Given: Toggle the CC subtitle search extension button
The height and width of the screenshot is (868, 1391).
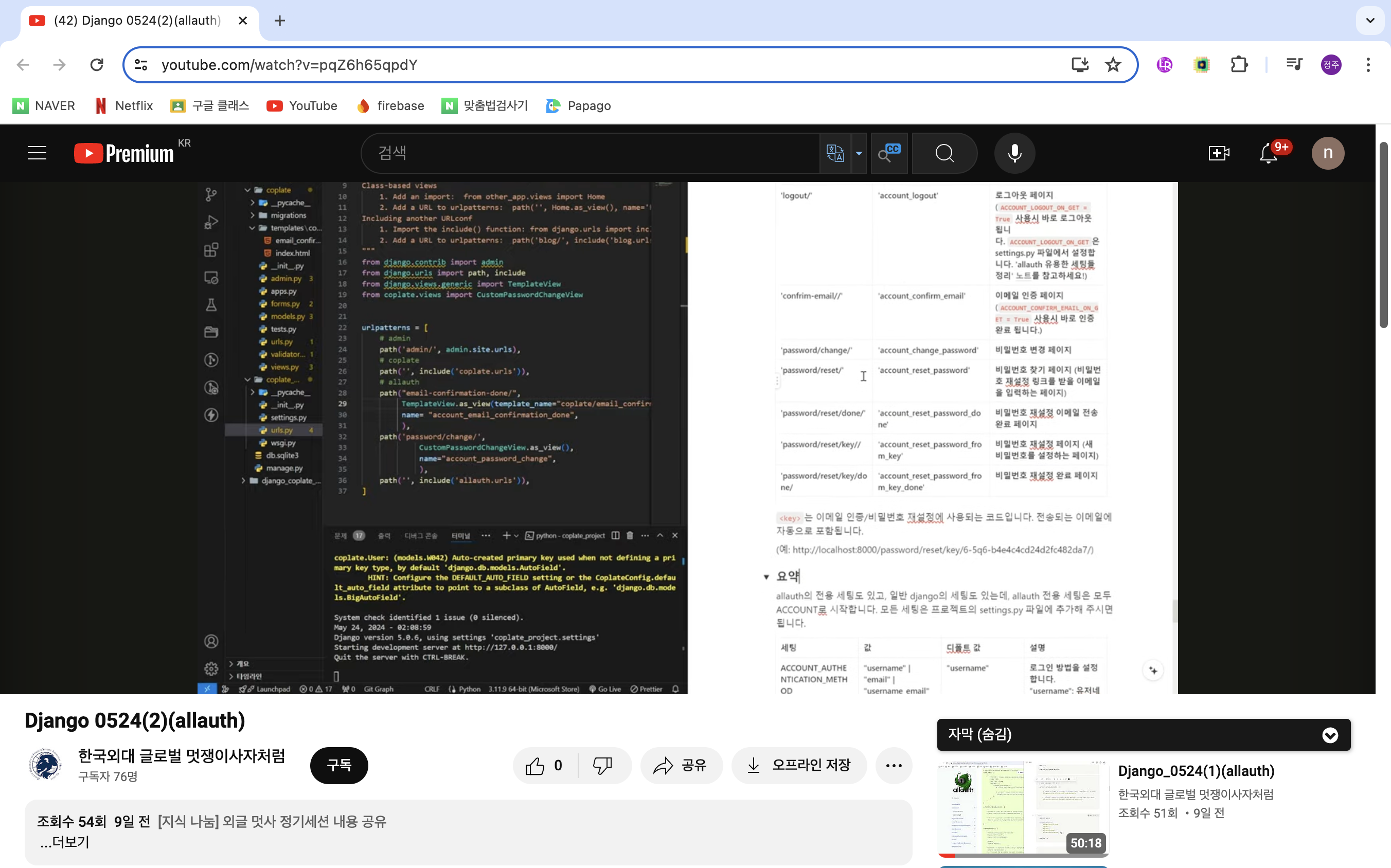Looking at the screenshot, I should click(x=889, y=153).
